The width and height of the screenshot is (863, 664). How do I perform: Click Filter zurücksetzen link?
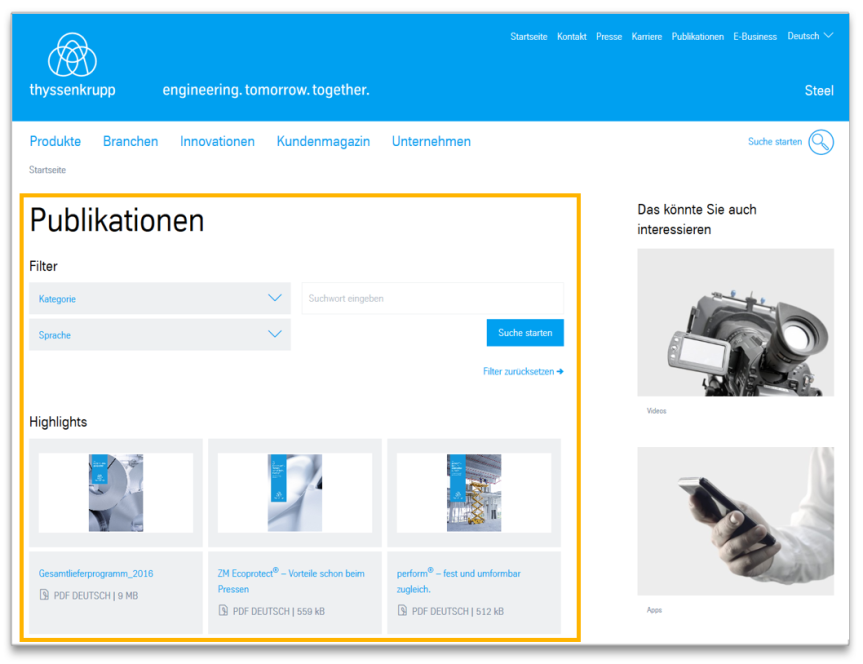[x=523, y=372]
